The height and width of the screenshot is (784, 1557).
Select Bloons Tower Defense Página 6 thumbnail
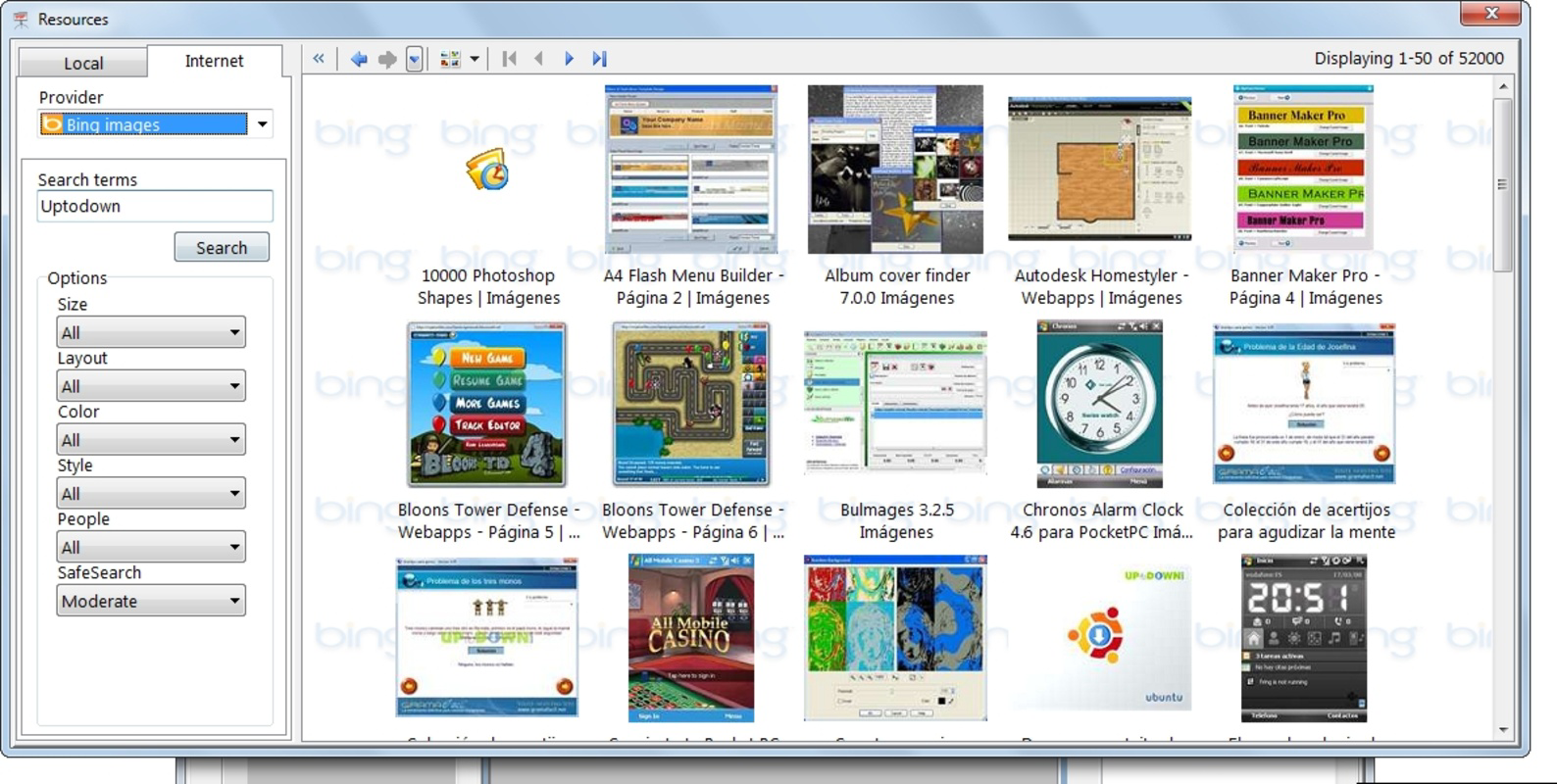click(x=691, y=404)
